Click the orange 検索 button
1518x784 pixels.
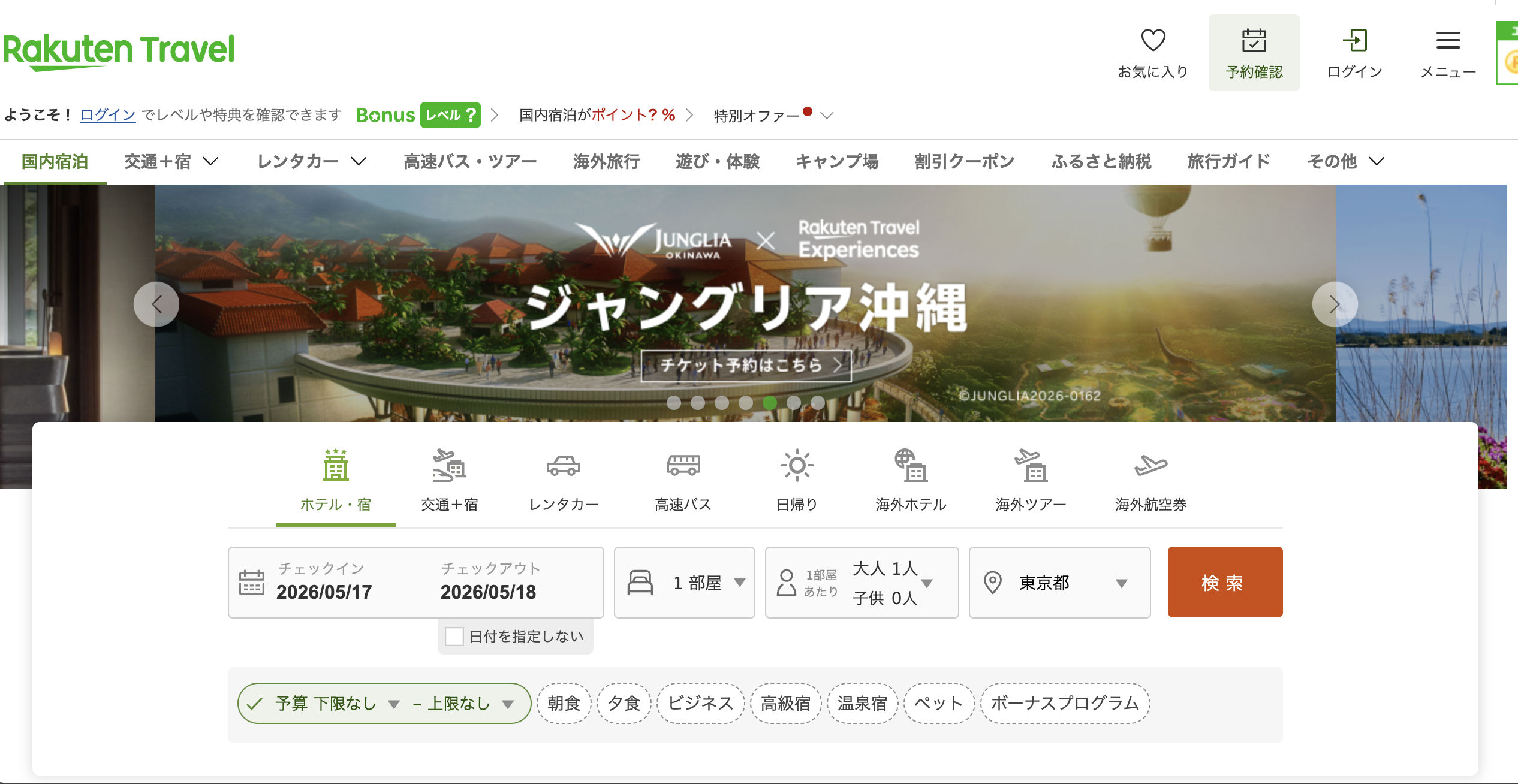tap(1225, 582)
